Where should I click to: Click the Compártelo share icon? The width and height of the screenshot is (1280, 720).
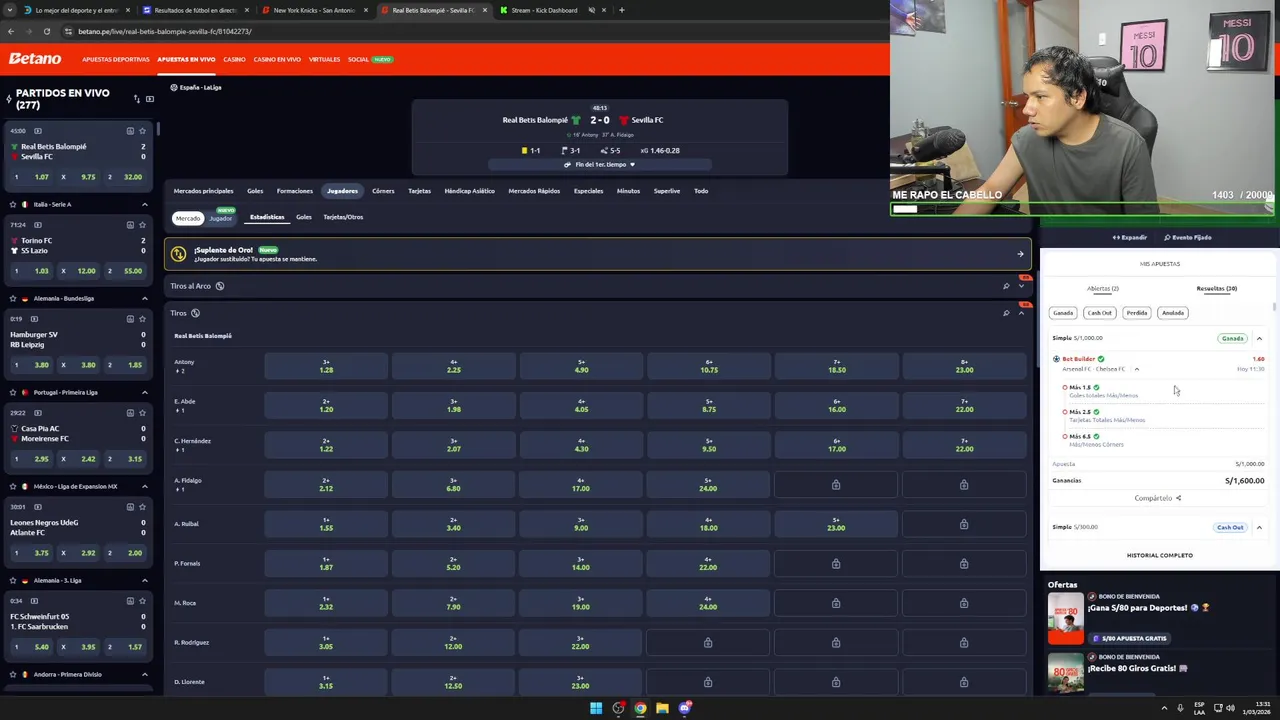click(1178, 498)
